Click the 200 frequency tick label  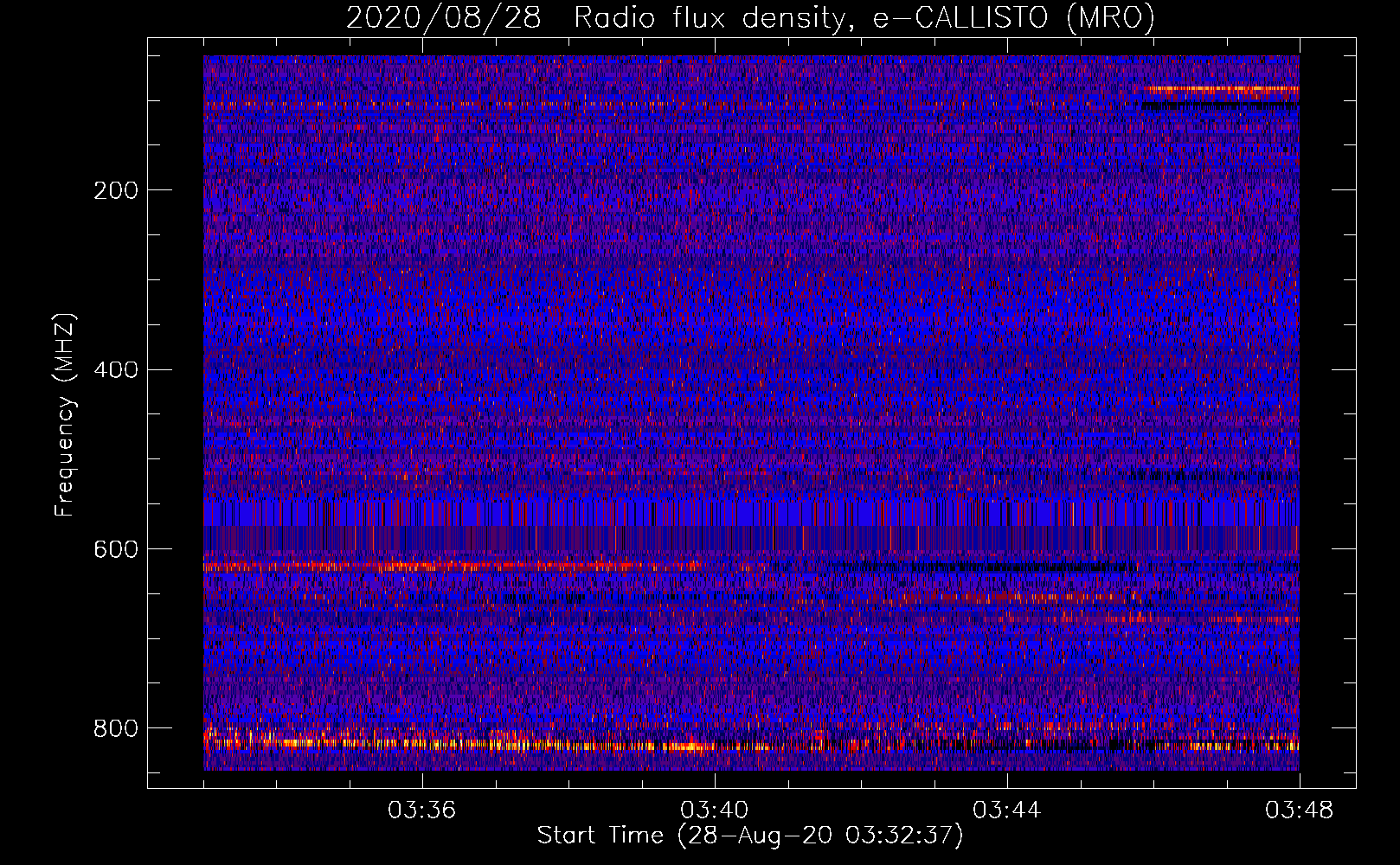116,190
